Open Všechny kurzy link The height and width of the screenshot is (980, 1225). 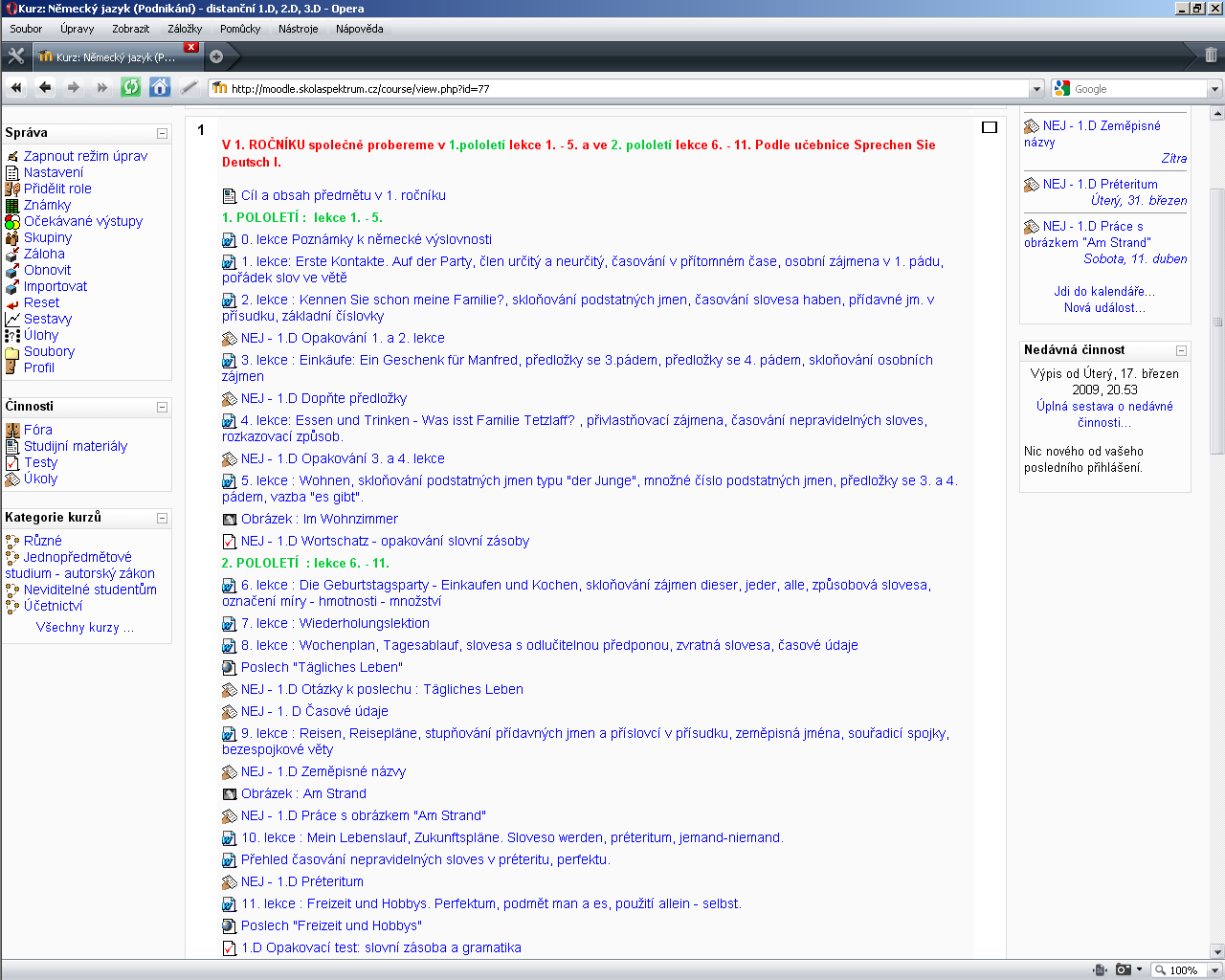point(85,628)
